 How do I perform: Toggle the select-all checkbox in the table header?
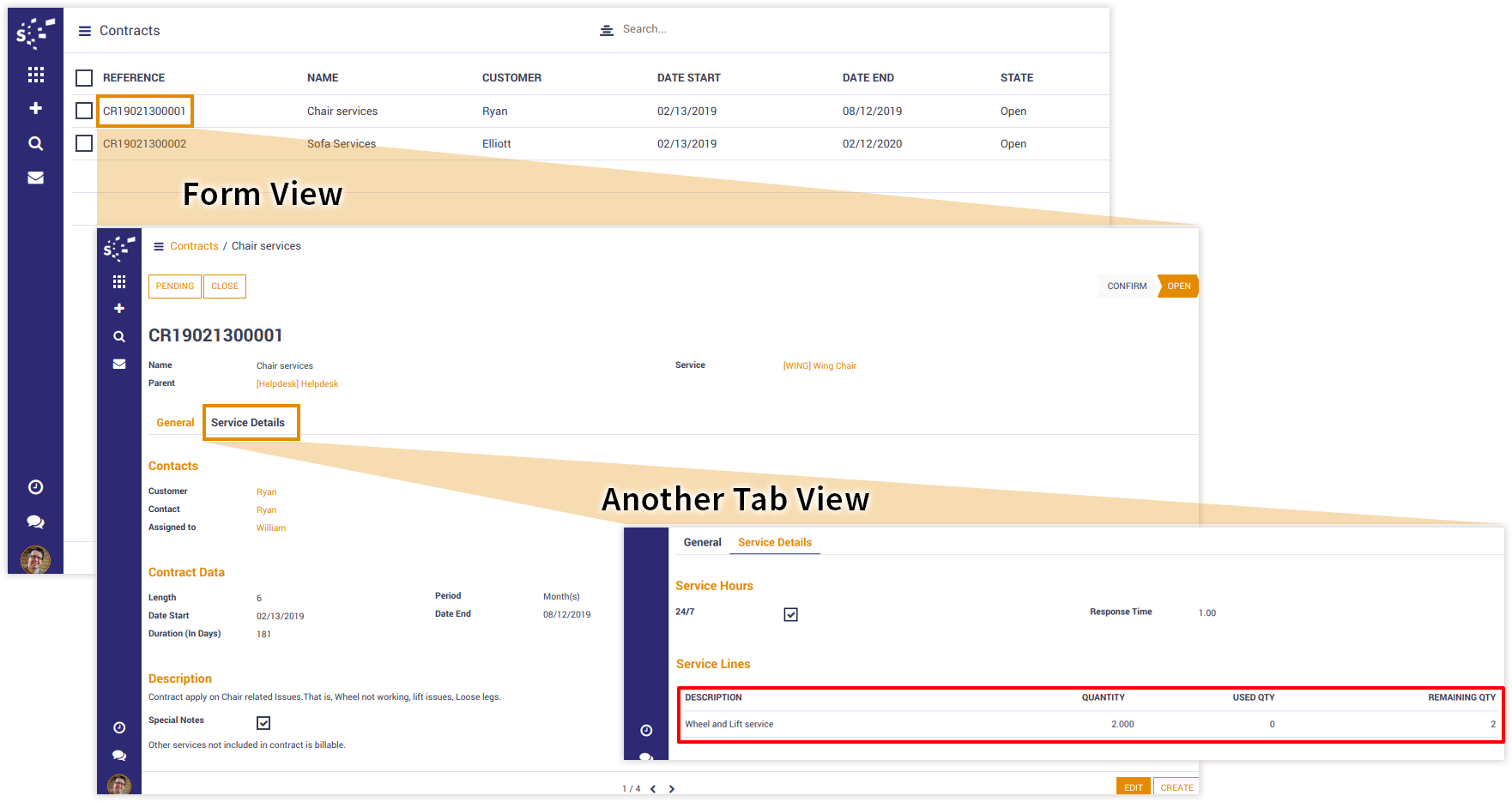point(84,78)
